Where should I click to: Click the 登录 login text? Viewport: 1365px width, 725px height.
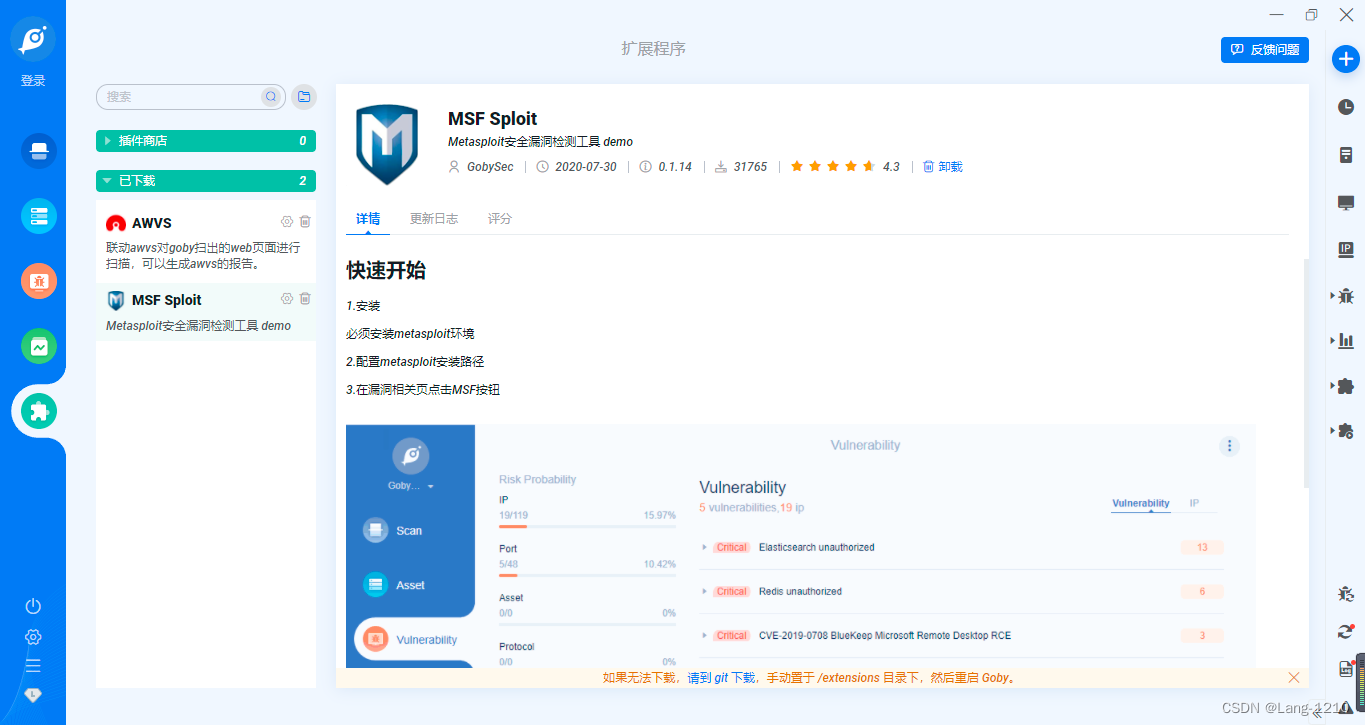(x=33, y=81)
